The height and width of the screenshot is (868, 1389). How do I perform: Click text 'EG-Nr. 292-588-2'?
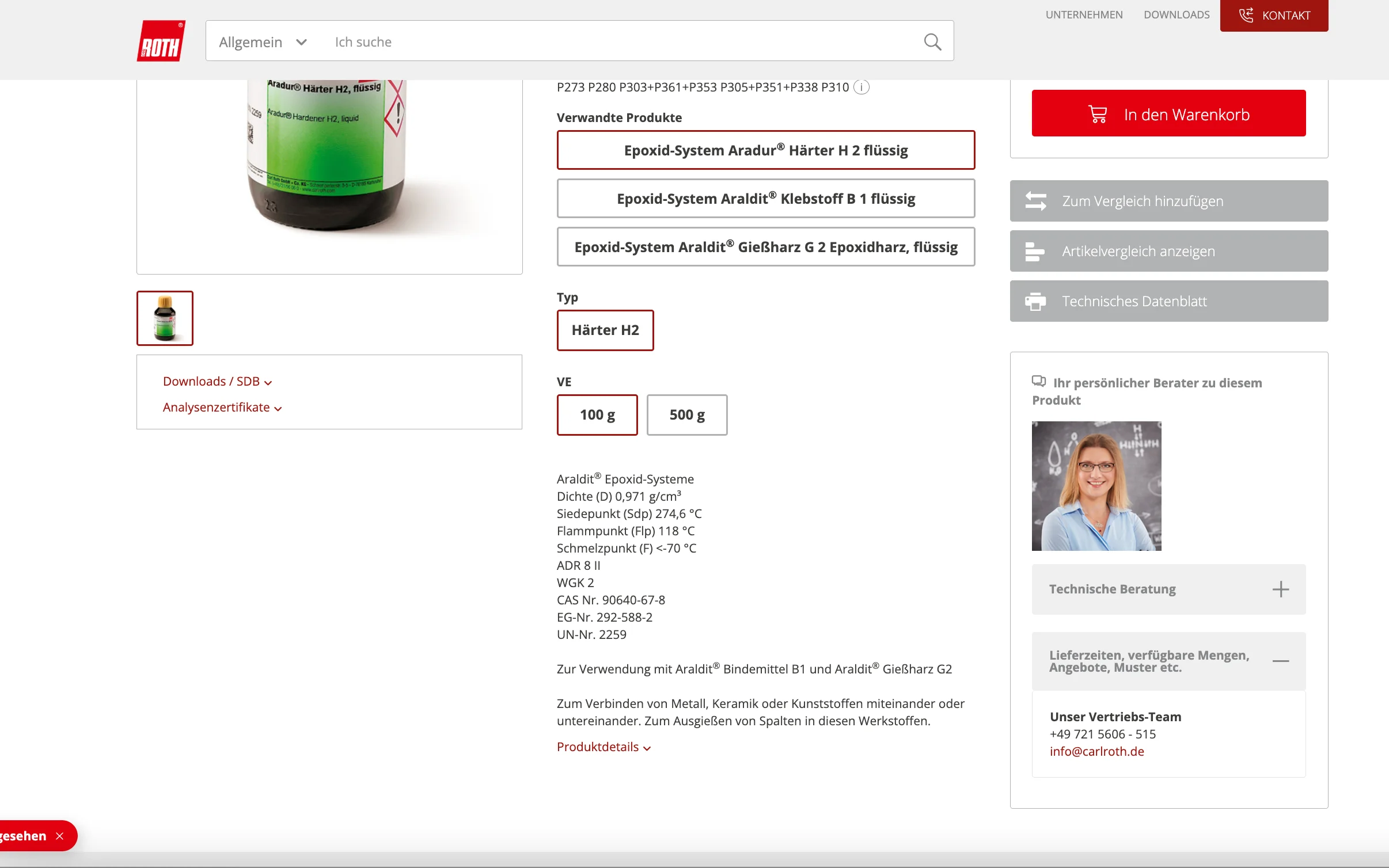coord(605,617)
